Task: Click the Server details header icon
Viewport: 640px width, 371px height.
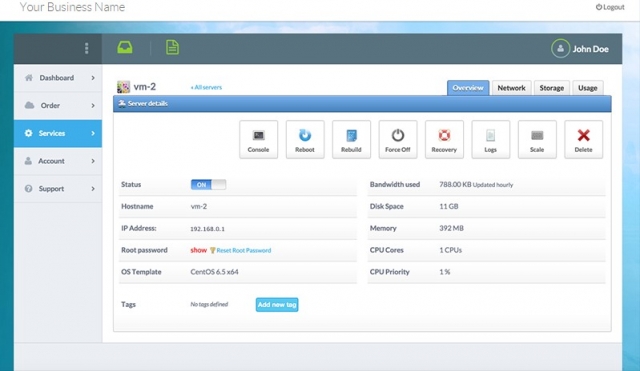Action: [x=122, y=103]
